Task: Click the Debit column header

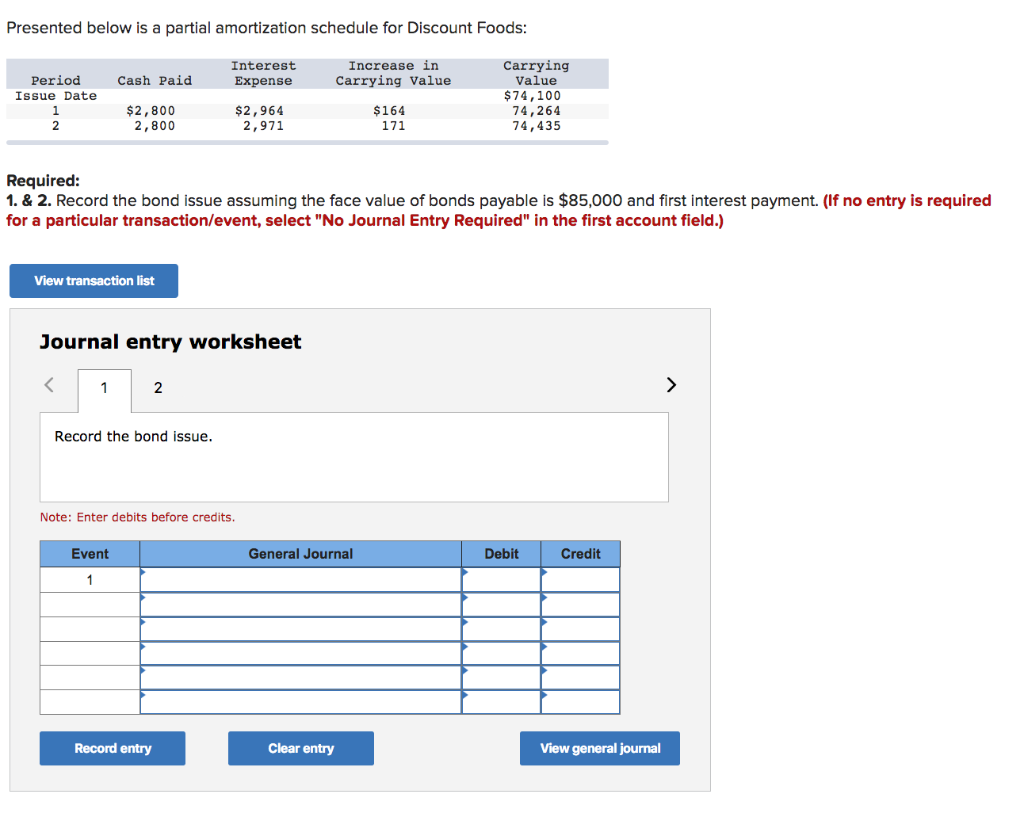Action: (501, 554)
